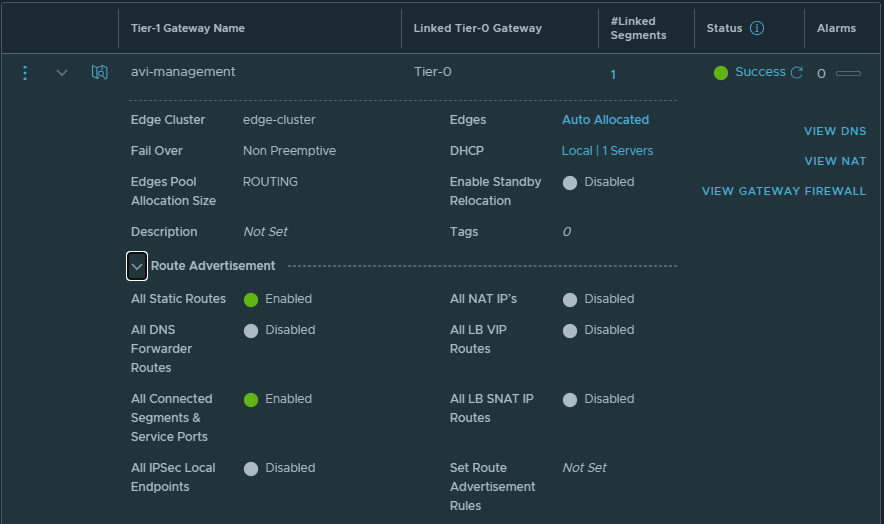Screen dimensions: 884x524
Task: Click the Tier-1 gateway topology icon
Action: pyautogui.click(x=99, y=73)
